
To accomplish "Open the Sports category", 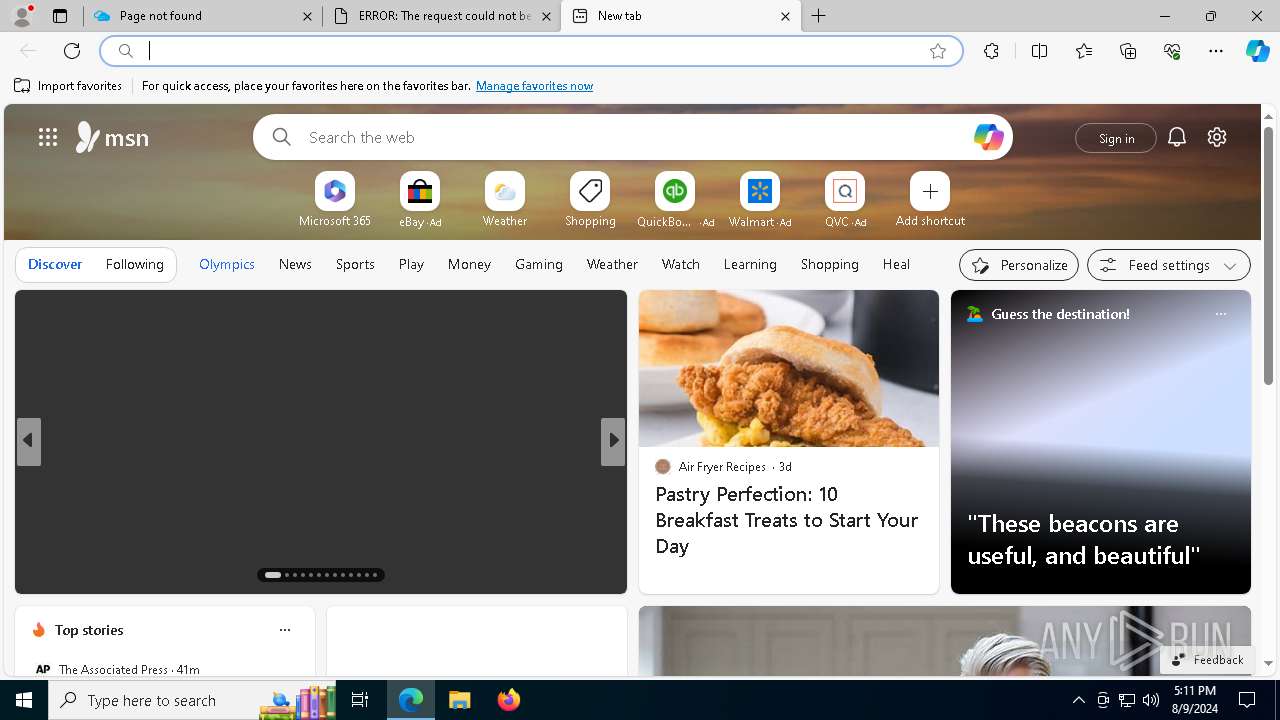I will point(355,264).
